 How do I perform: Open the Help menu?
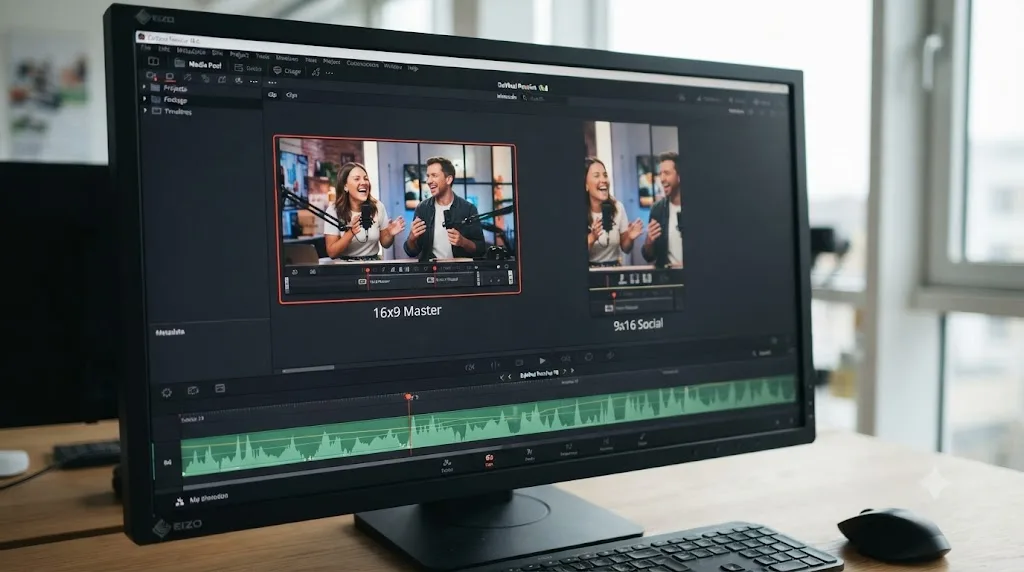tap(413, 67)
